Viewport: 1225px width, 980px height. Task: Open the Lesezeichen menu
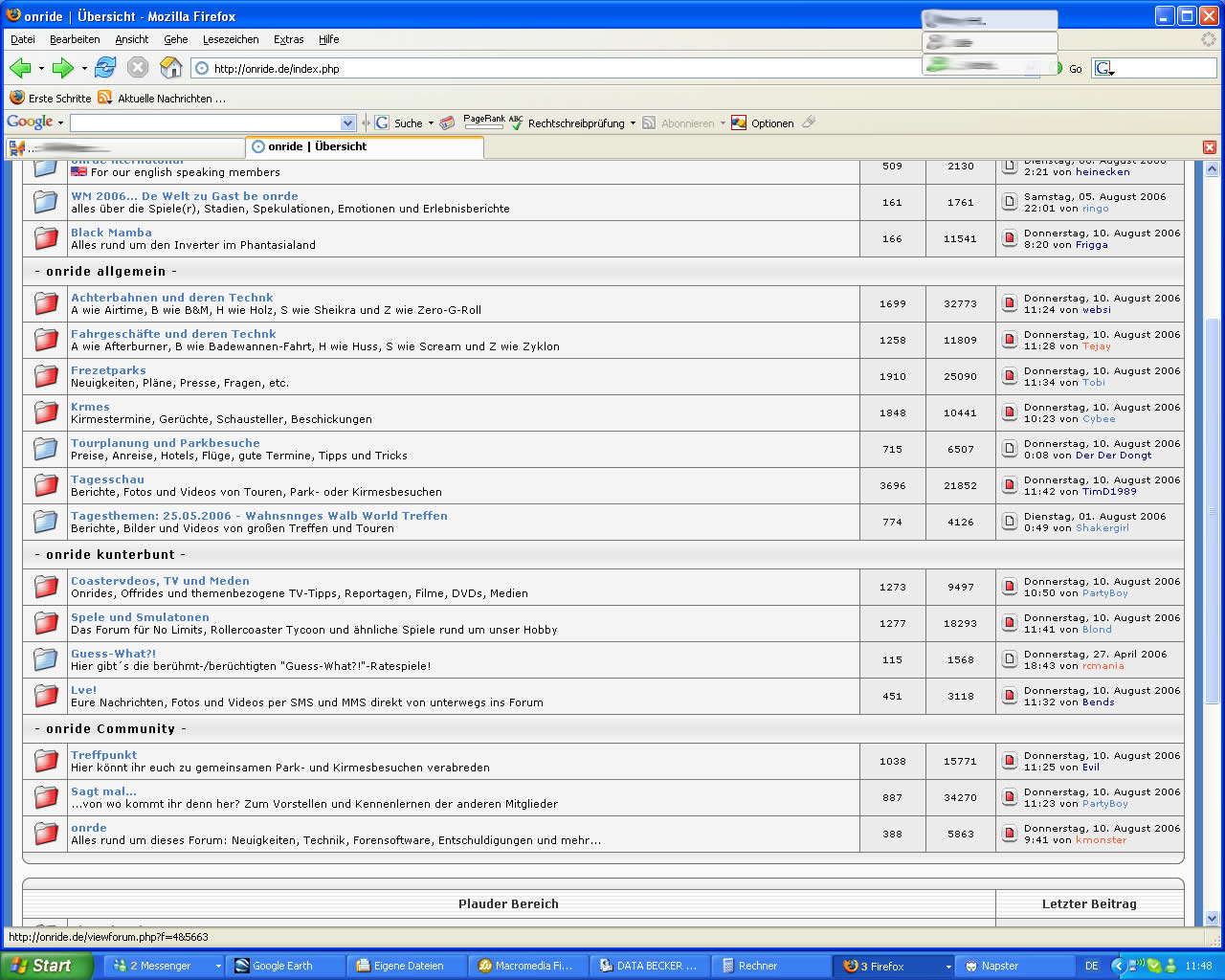231,39
